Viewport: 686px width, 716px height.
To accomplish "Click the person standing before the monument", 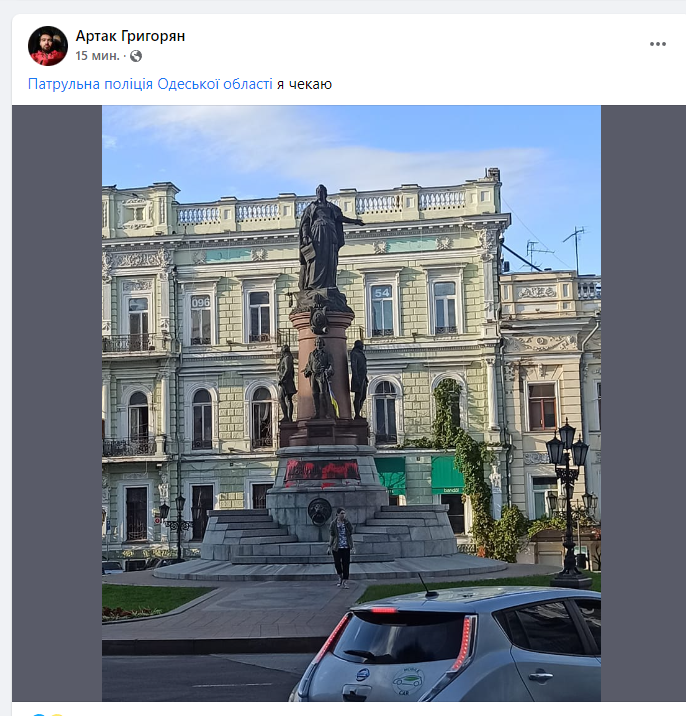I will pos(341,548).
